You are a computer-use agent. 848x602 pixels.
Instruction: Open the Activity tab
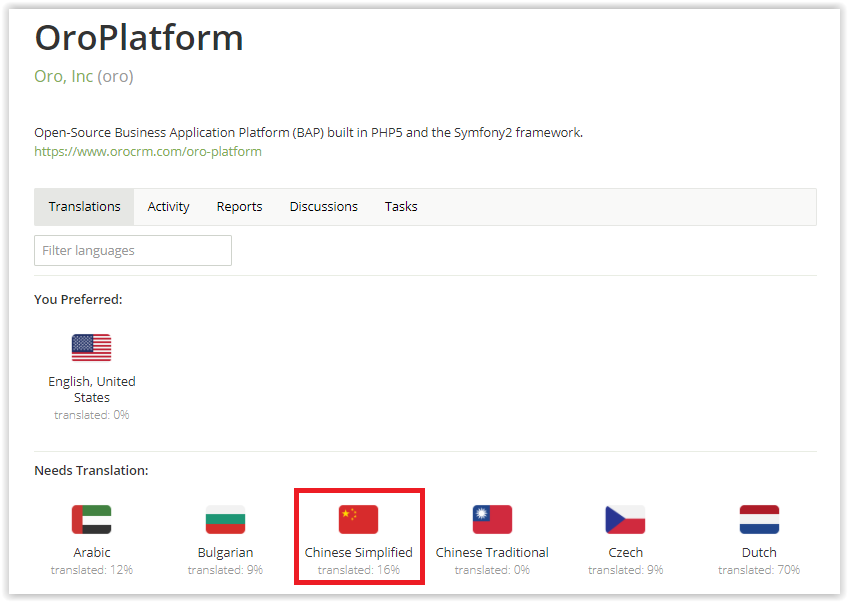pos(168,207)
